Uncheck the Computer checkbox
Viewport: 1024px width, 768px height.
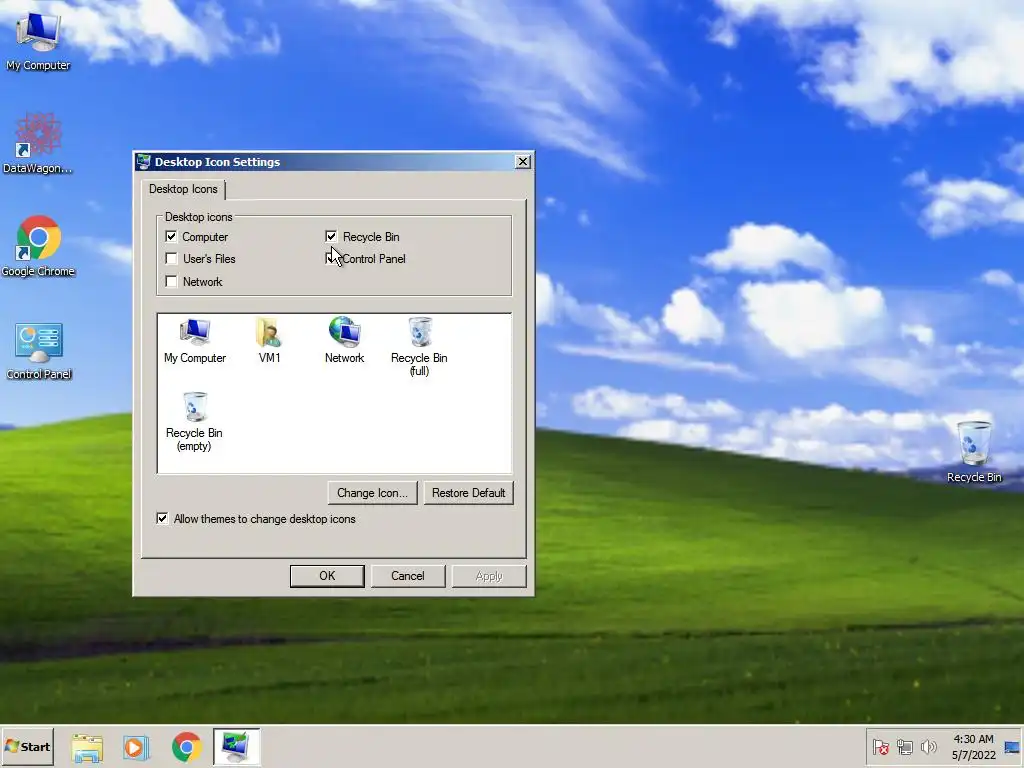tap(171, 236)
